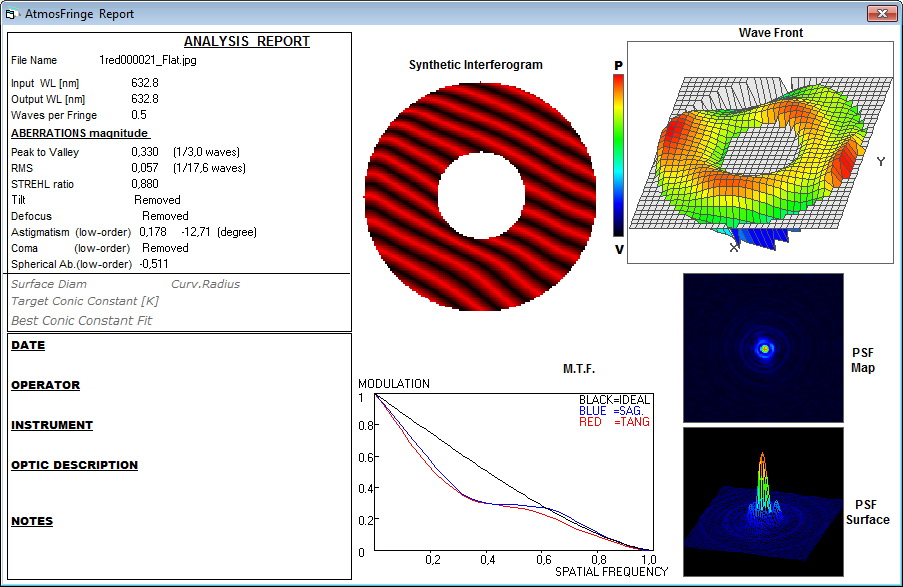
Task: Click the File Name label
Action: pyautogui.click(x=34, y=60)
